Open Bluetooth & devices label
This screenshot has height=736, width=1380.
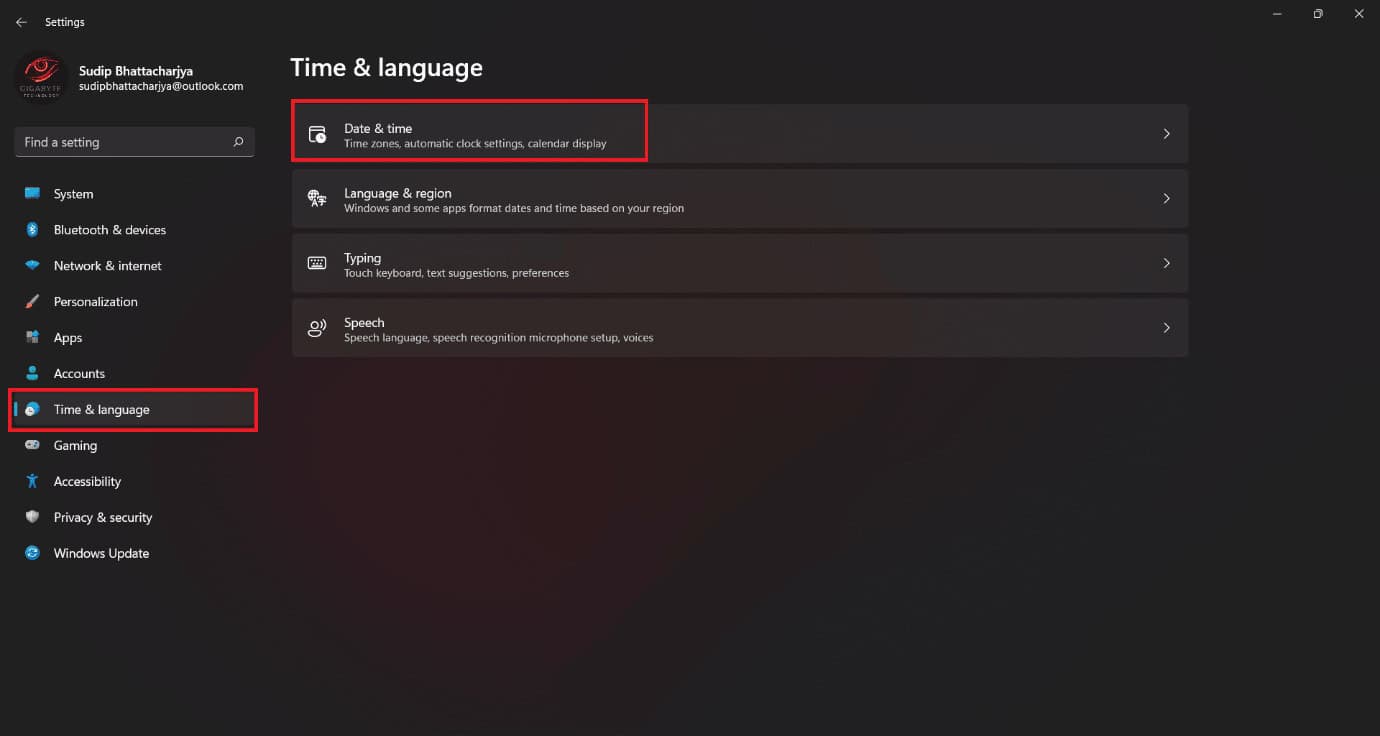coord(110,230)
